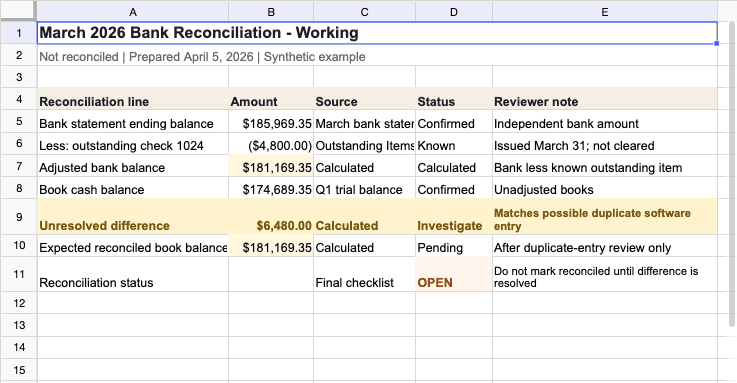The width and height of the screenshot is (737, 383).
Task: Click the 'Final checklist' source cell
Action: [364, 274]
